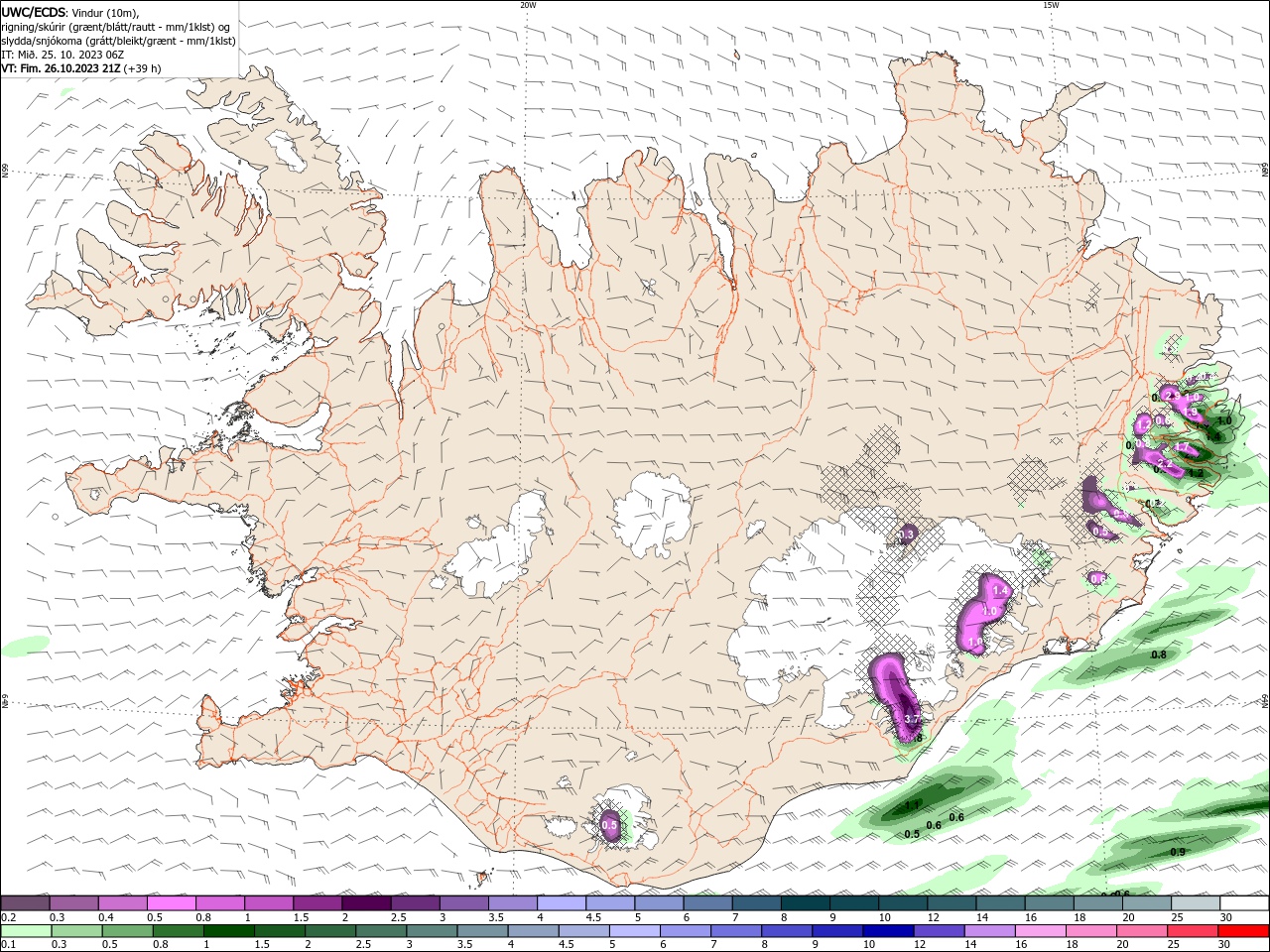Click the top-row legend swatch labeled 0.2
Viewport: 1270px width, 952px height.
click(26, 903)
